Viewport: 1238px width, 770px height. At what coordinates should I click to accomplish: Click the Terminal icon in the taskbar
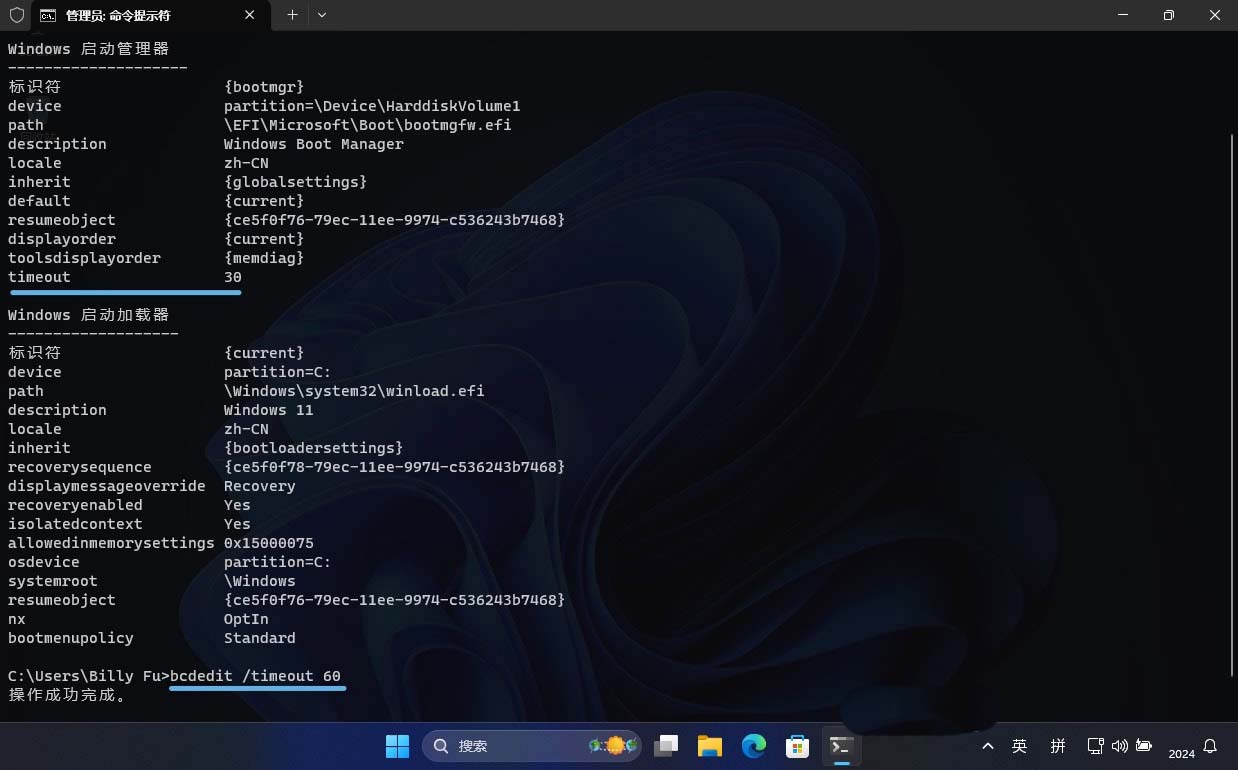coord(841,746)
